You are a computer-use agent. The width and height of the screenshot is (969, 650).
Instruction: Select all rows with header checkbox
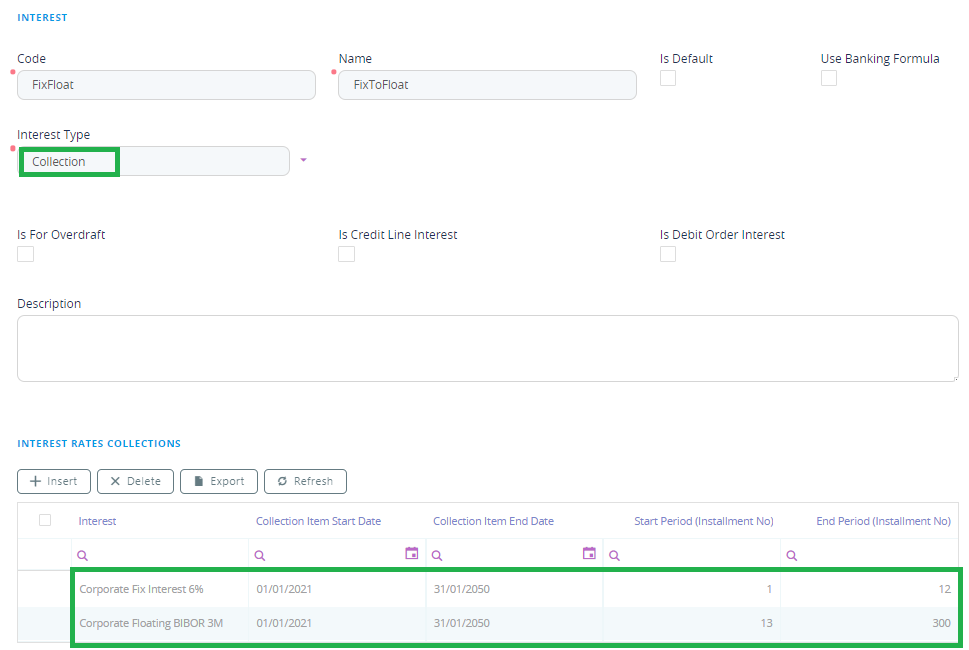pyautogui.click(x=45, y=520)
